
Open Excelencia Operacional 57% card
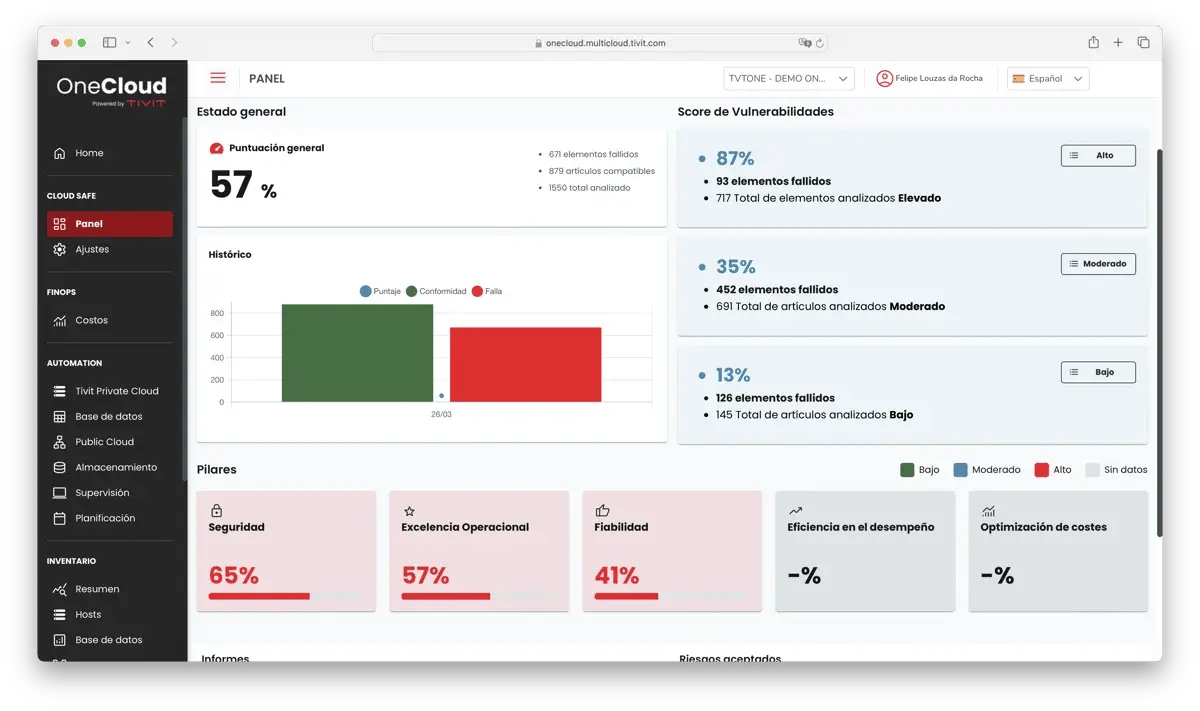click(x=479, y=551)
